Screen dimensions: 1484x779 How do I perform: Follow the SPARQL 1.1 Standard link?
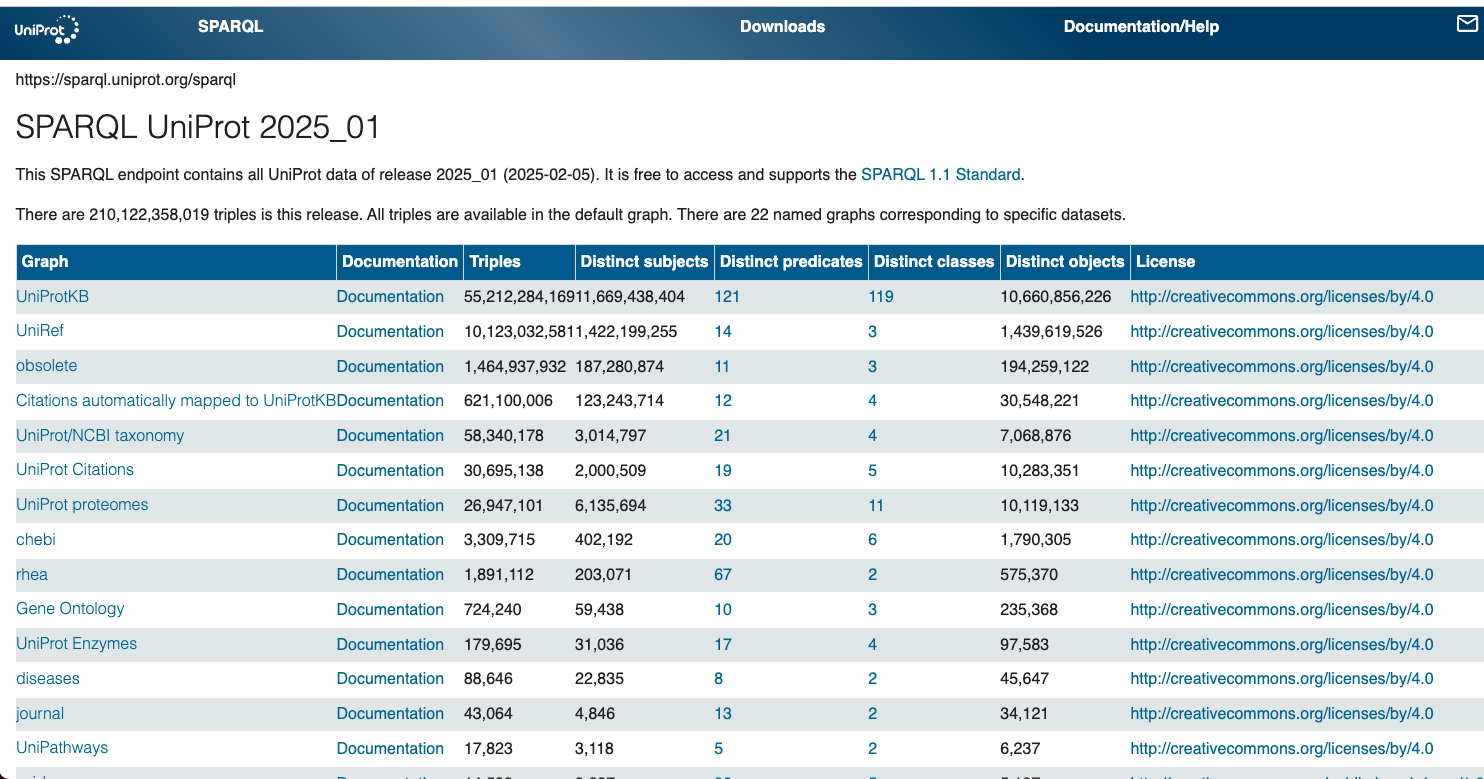point(940,174)
